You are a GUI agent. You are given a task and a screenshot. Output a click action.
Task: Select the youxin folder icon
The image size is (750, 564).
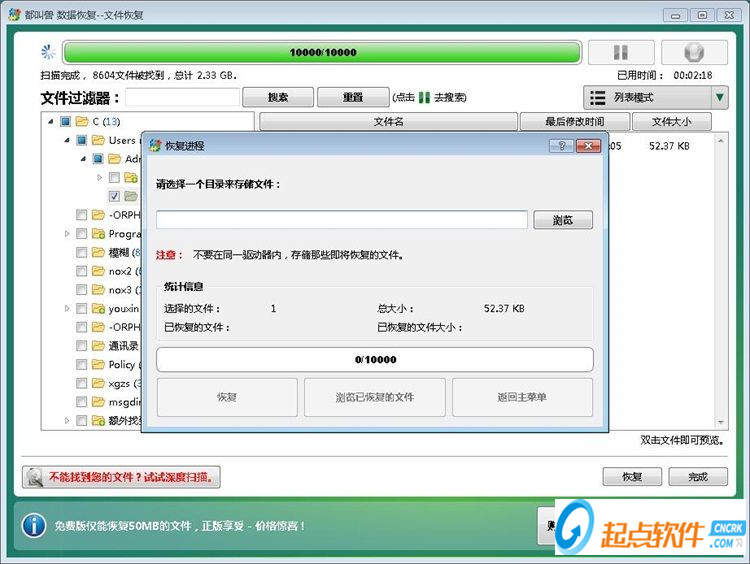click(98, 308)
